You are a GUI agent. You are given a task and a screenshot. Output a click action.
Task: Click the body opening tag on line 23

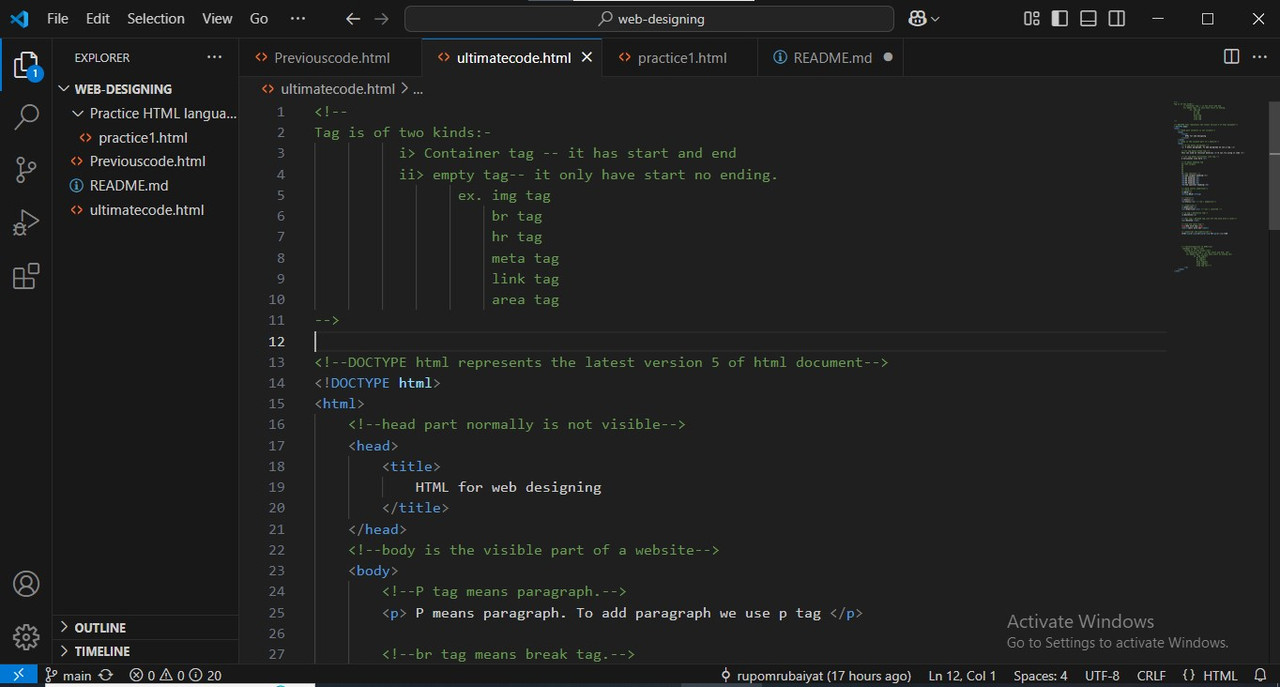pos(373,571)
